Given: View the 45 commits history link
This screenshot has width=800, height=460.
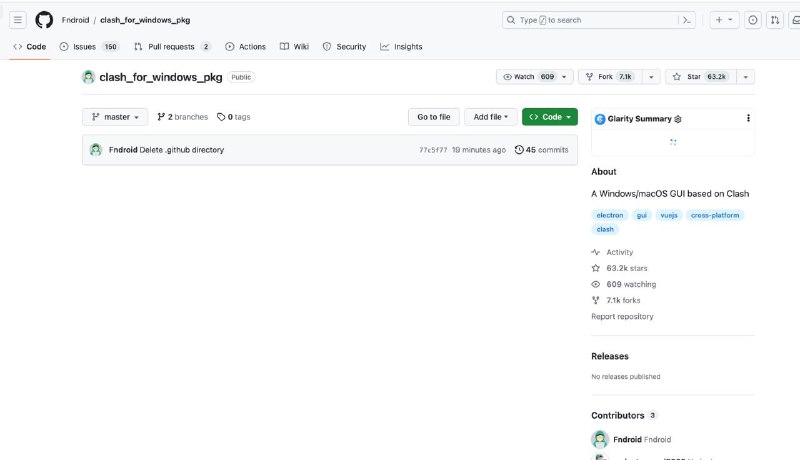Looking at the screenshot, I should tap(541, 150).
